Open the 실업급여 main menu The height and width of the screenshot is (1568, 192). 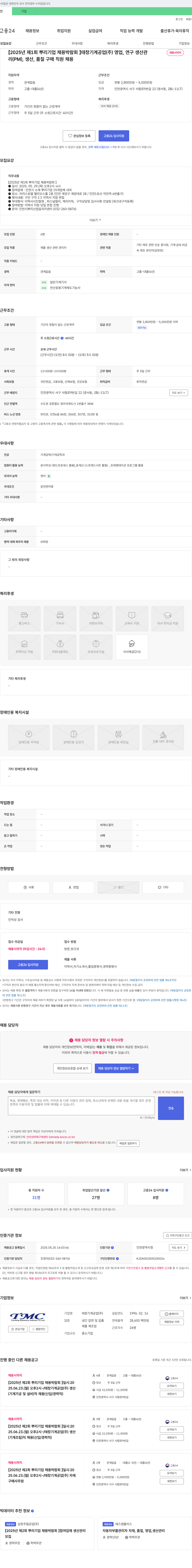click(x=95, y=31)
